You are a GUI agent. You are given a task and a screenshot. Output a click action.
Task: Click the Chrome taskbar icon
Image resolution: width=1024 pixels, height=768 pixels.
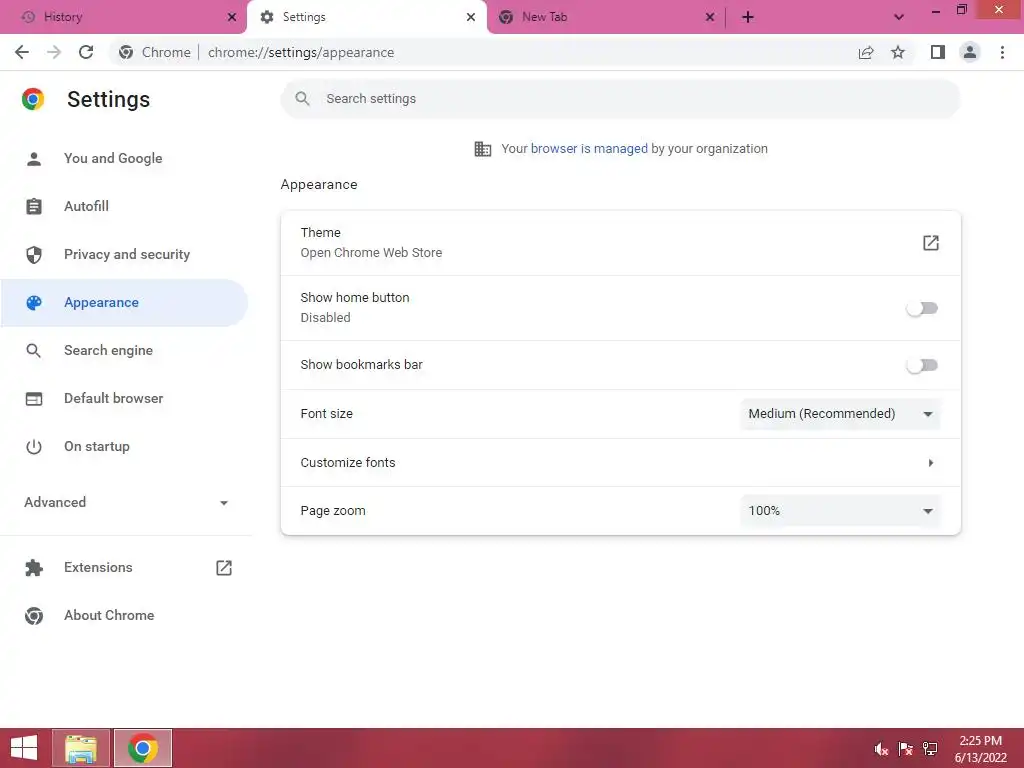pyautogui.click(x=143, y=748)
